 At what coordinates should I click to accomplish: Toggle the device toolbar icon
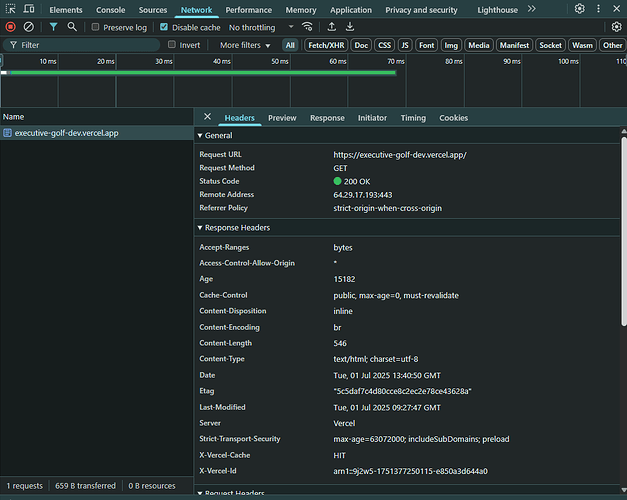29,9
